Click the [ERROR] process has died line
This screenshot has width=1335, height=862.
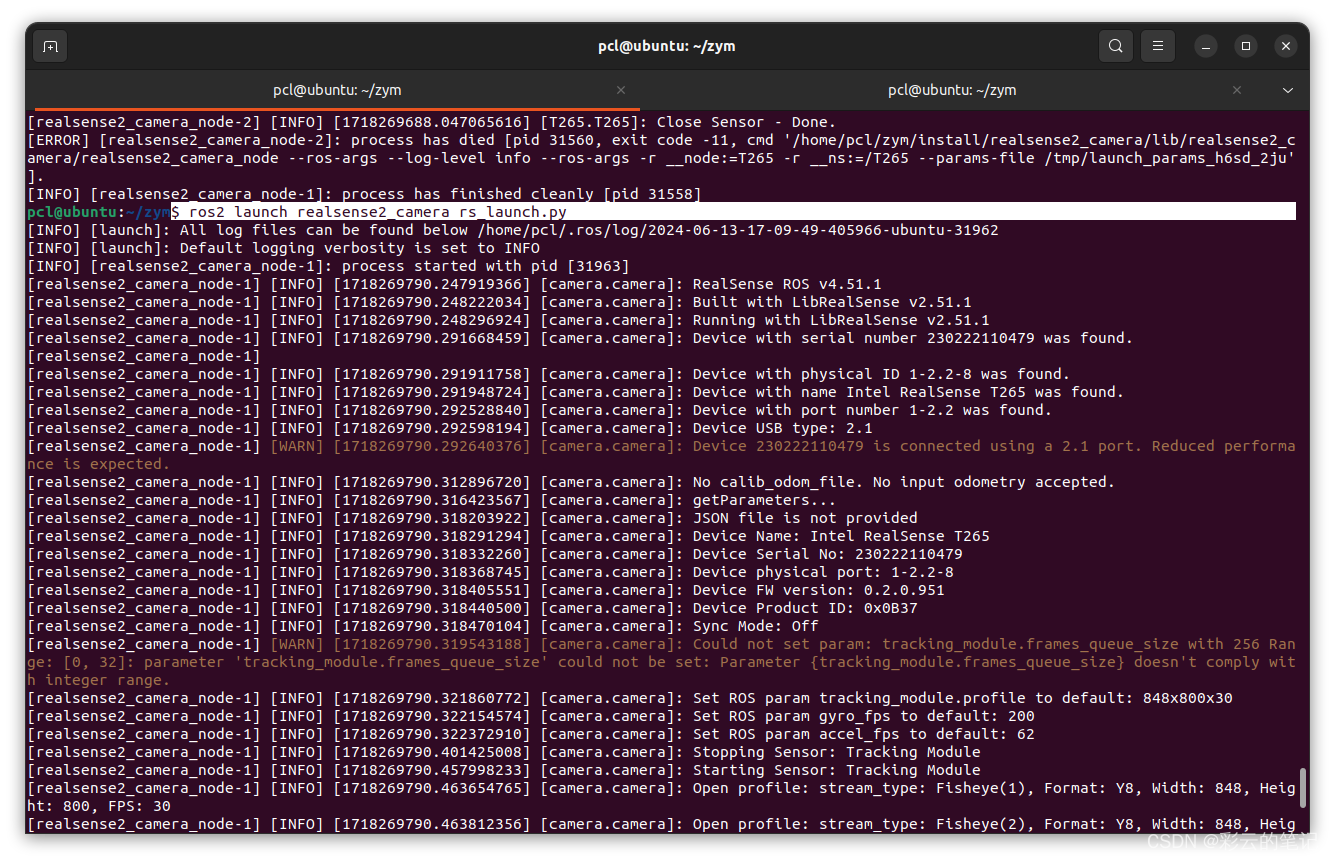[661, 158]
